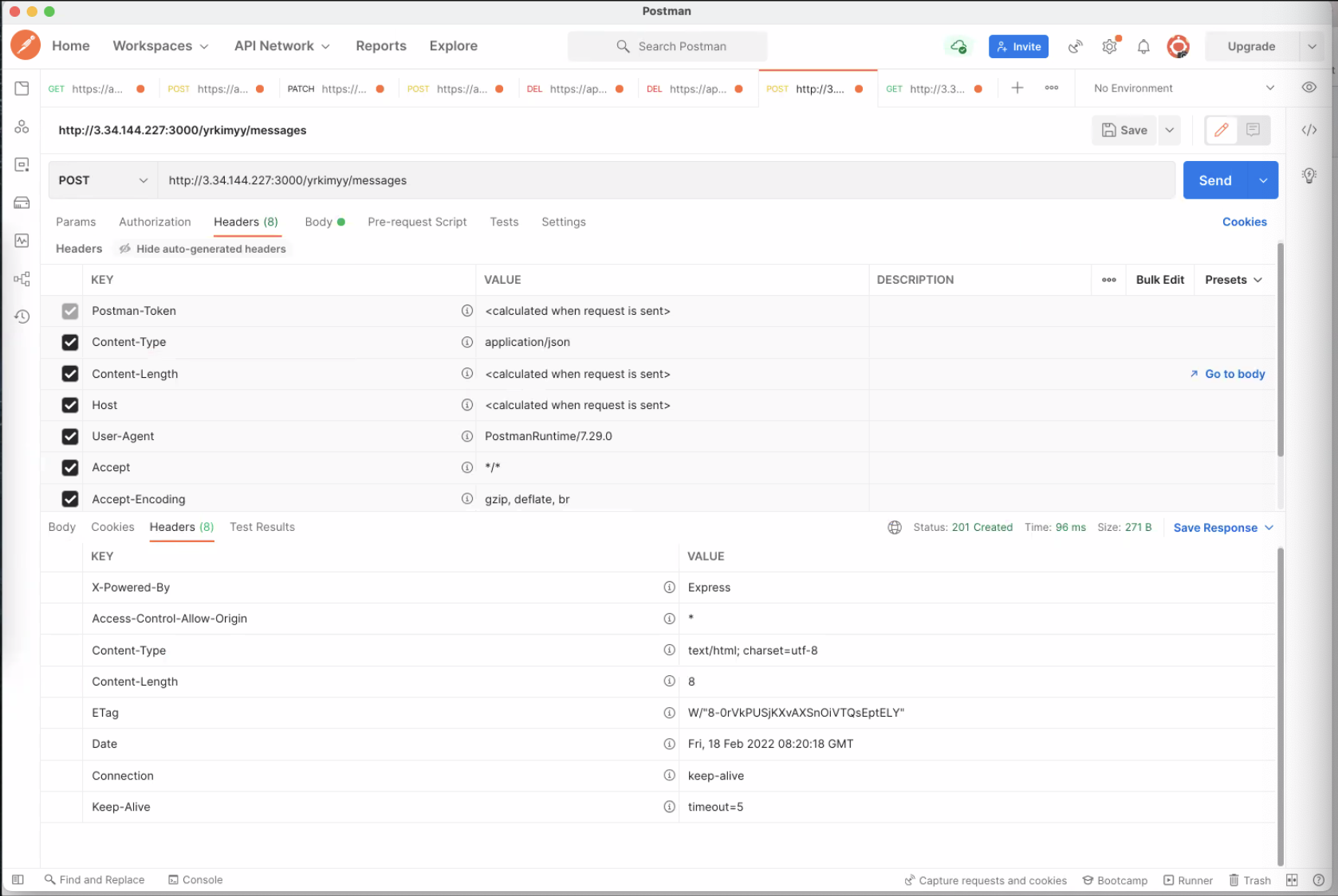
Task: Click the info icon for X-Powered-By response header
Action: pyautogui.click(x=670, y=588)
